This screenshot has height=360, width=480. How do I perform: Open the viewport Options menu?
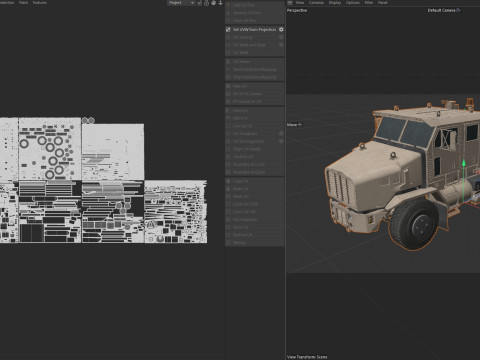point(353,2)
